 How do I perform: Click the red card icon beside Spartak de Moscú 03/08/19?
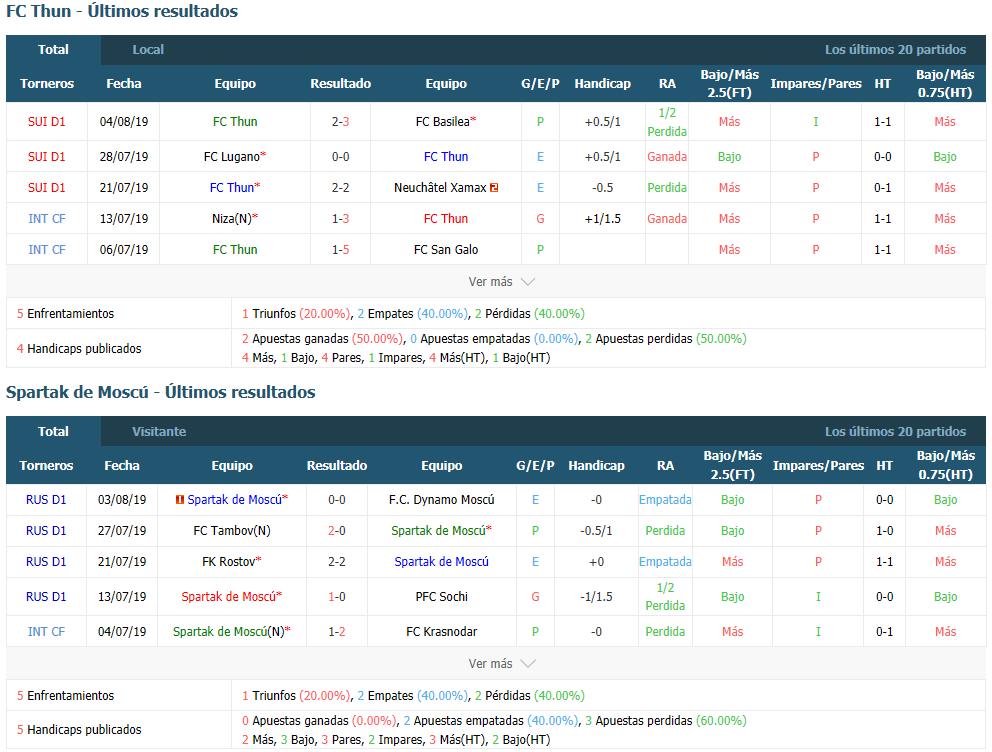pyautogui.click(x=180, y=500)
